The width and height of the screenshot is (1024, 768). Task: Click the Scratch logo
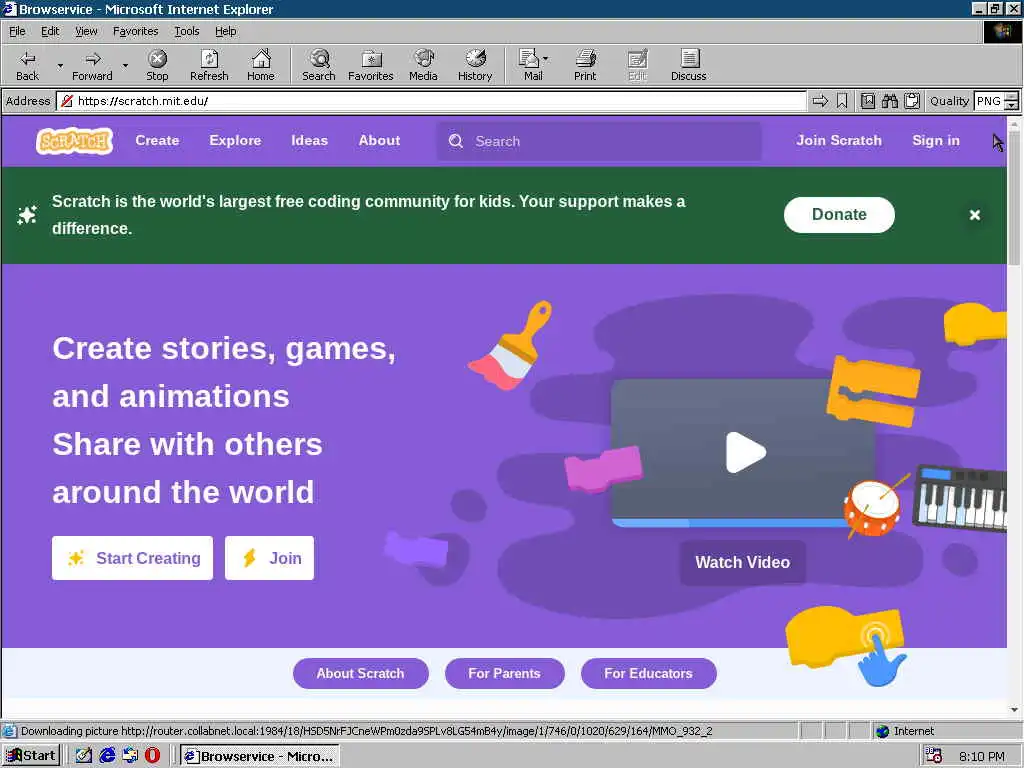(x=74, y=140)
